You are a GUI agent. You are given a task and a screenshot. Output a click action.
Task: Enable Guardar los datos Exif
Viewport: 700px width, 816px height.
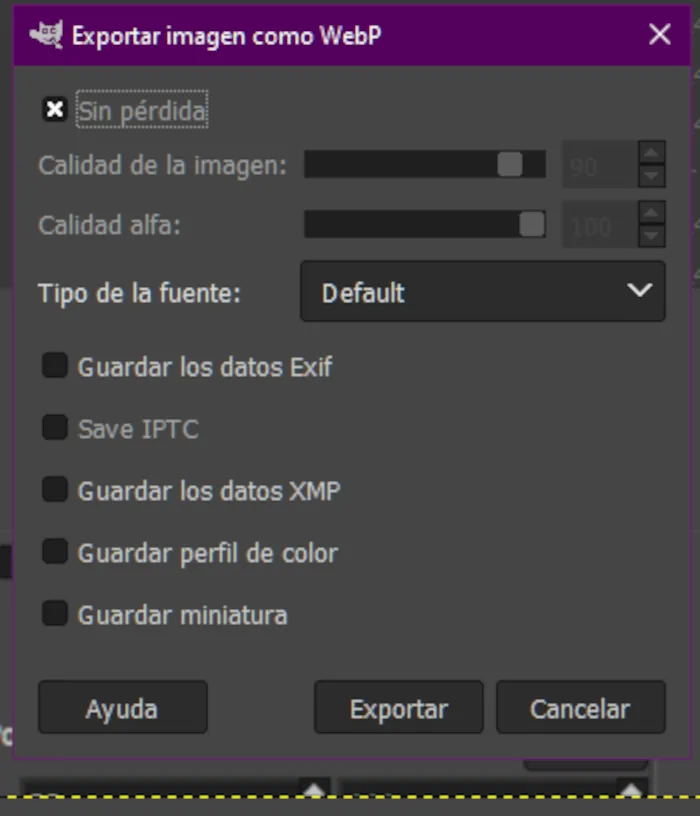[55, 367]
